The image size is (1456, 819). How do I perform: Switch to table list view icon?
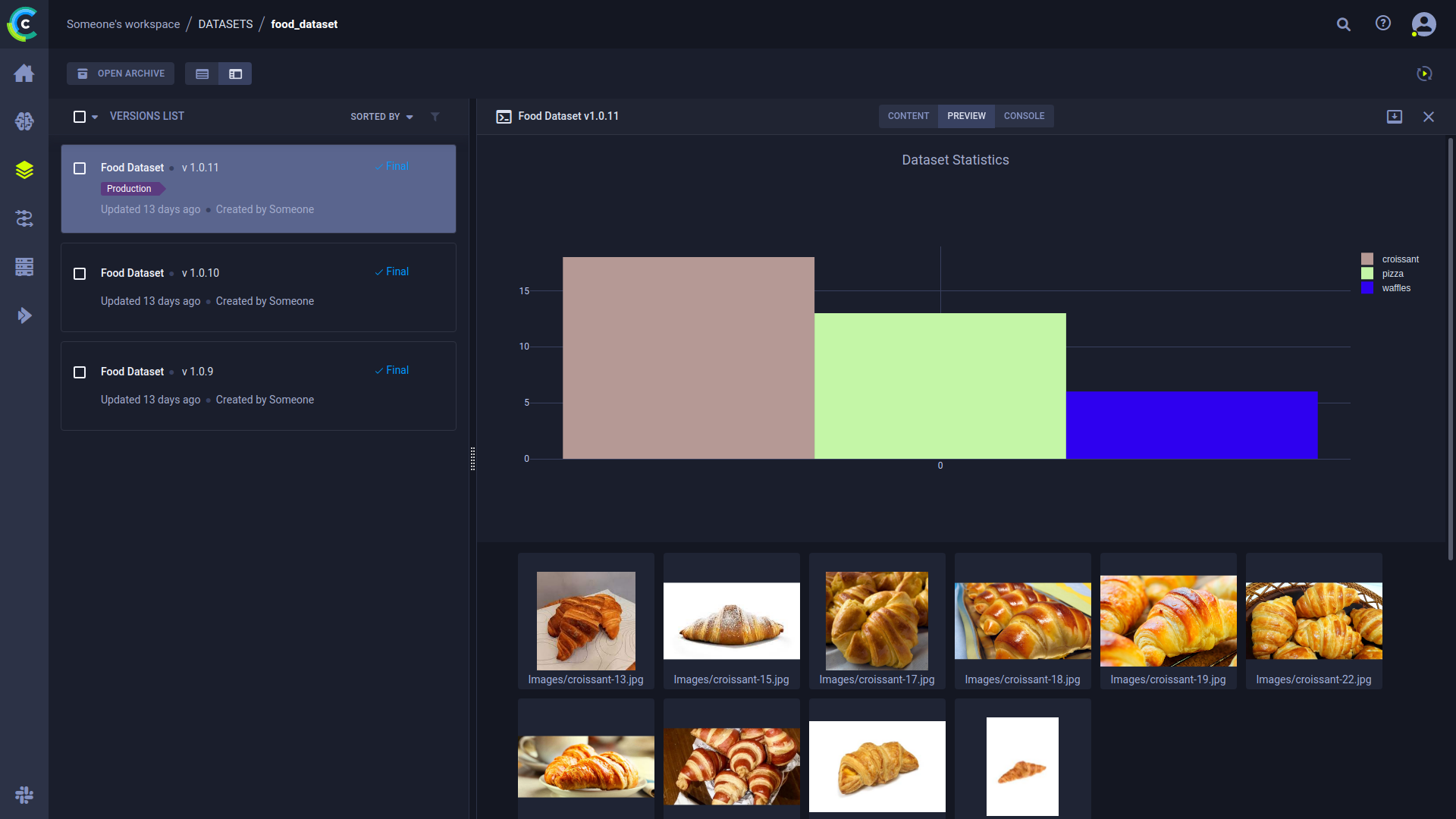click(202, 74)
